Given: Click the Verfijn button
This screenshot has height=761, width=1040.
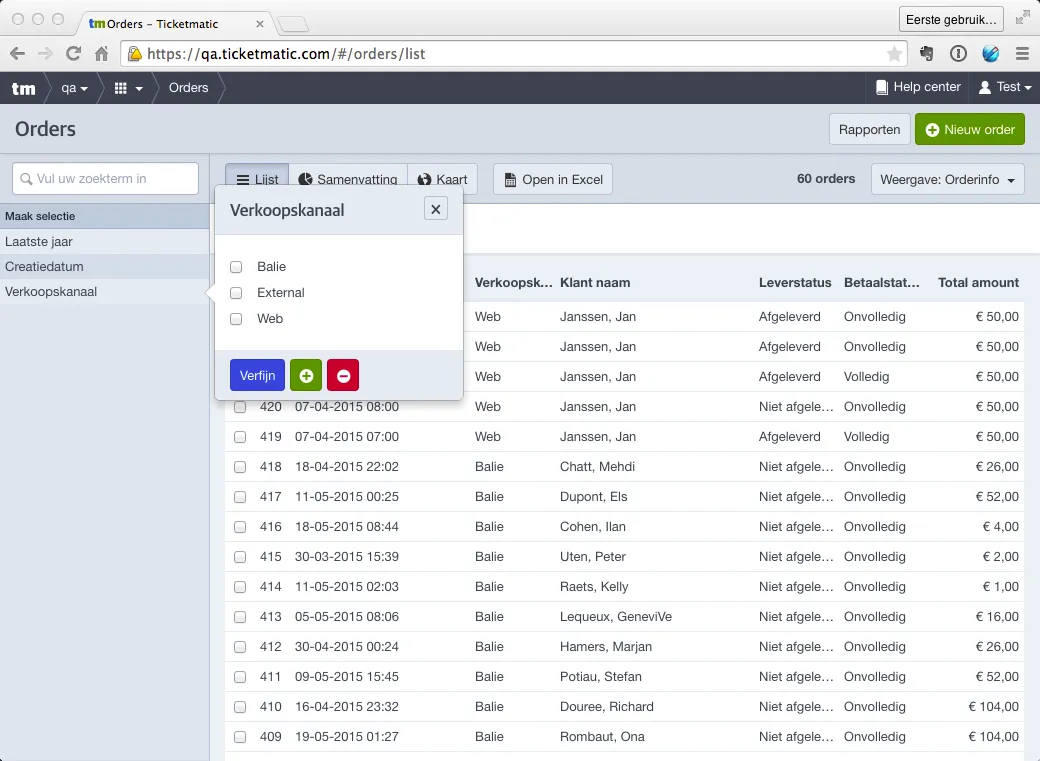Looking at the screenshot, I should tap(257, 376).
